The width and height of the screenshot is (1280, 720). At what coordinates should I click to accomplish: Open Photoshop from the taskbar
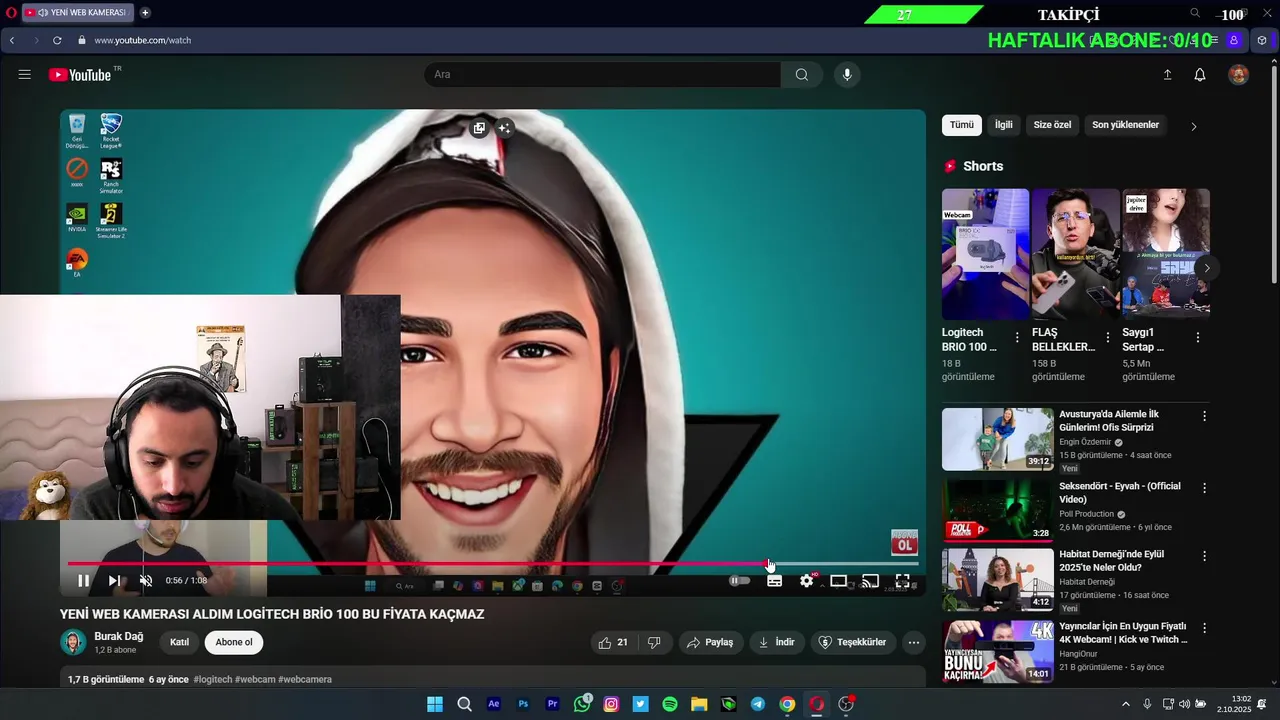click(523, 704)
